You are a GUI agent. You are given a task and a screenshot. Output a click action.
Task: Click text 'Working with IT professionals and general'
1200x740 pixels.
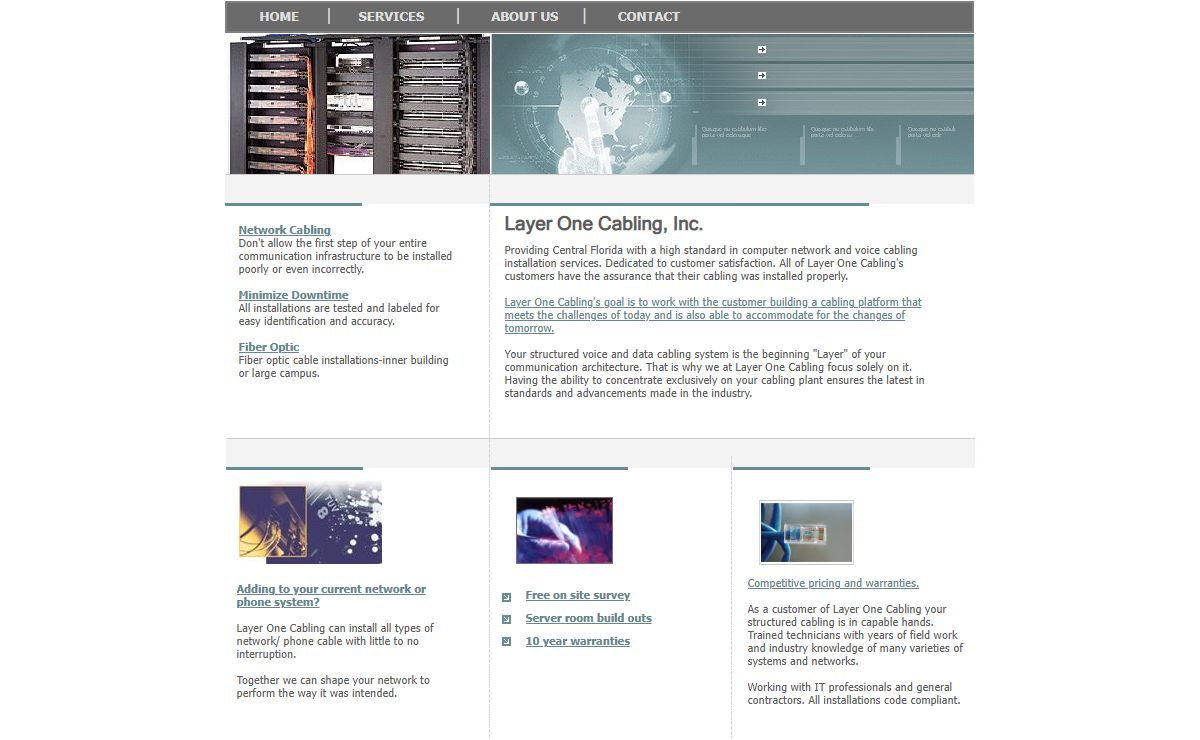pyautogui.click(x=854, y=694)
